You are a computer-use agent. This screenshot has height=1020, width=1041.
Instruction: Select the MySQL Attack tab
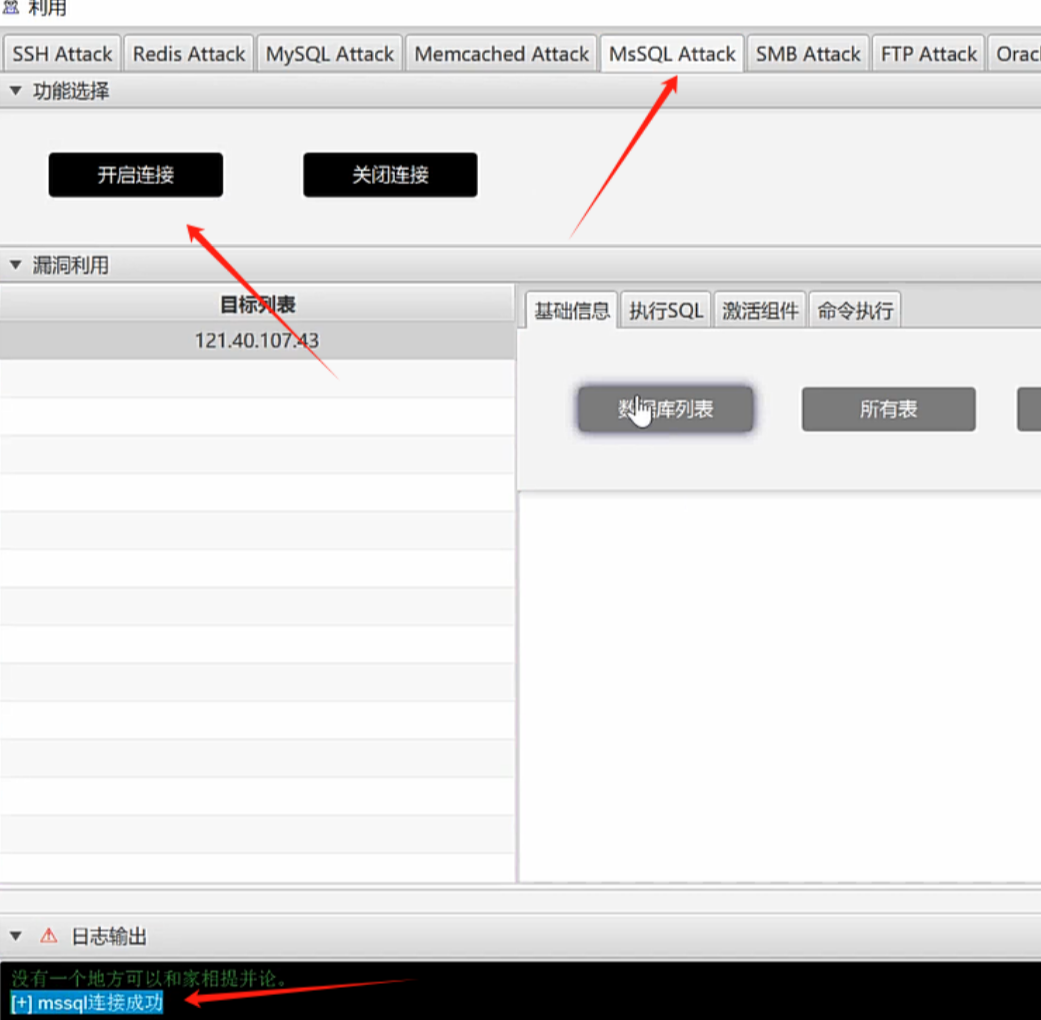coord(329,54)
